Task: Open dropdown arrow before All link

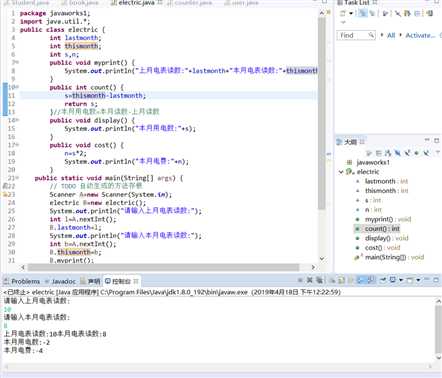Action: point(382,35)
